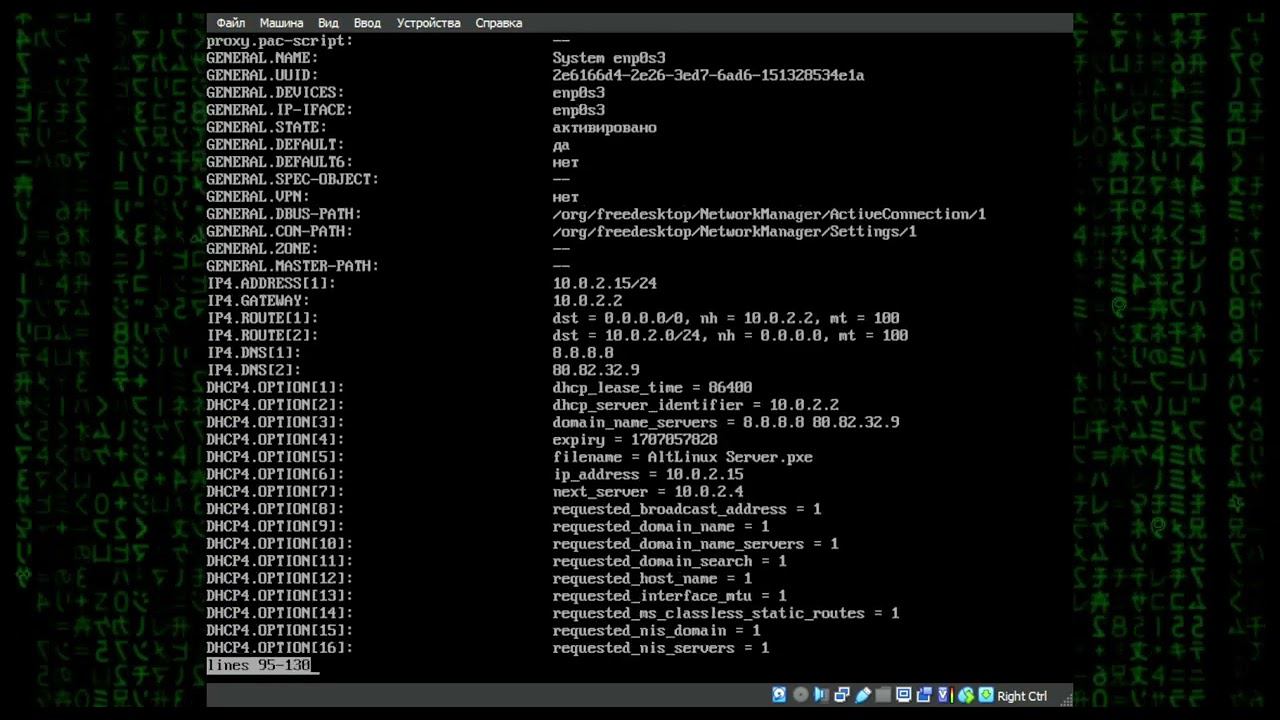Open the Файл menu
Image resolution: width=1280 pixels, height=720 pixels.
[x=230, y=23]
